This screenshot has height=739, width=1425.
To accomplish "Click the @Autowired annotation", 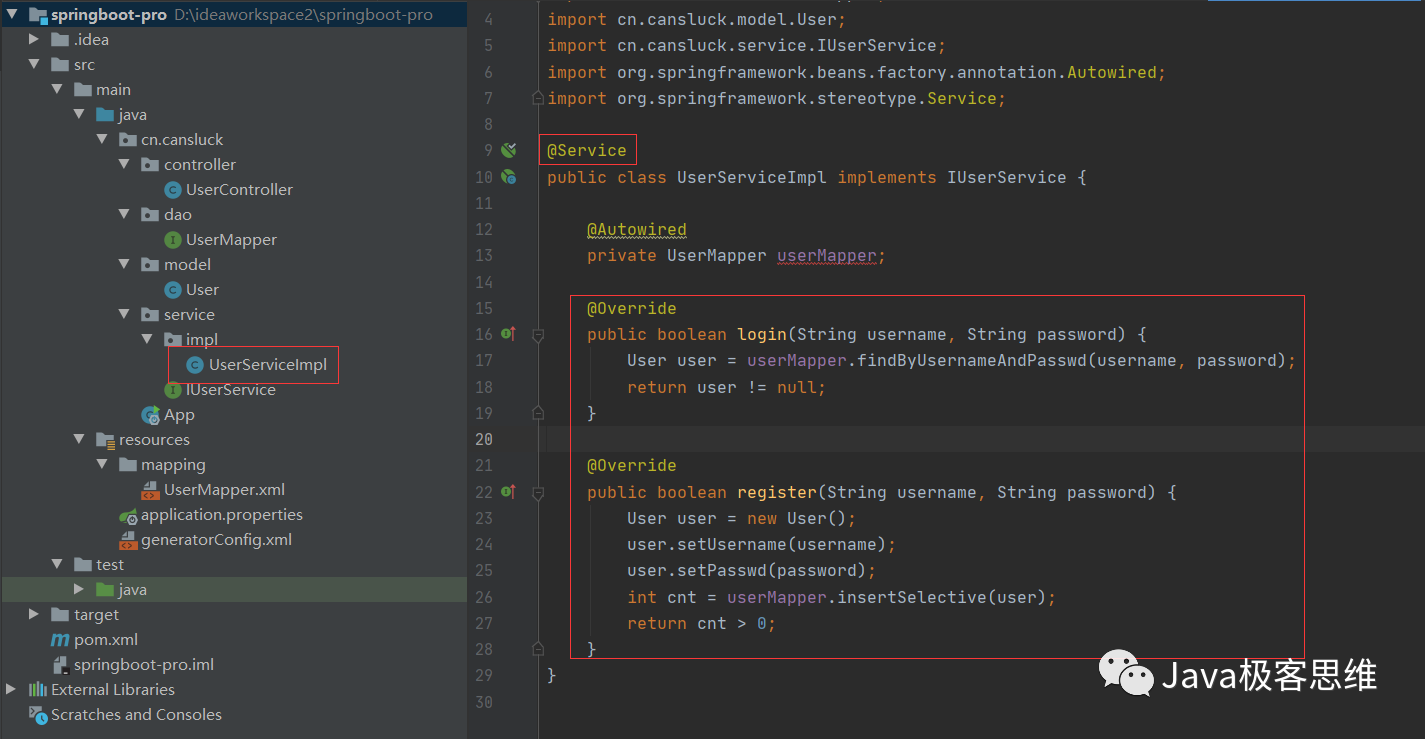I will (x=637, y=230).
